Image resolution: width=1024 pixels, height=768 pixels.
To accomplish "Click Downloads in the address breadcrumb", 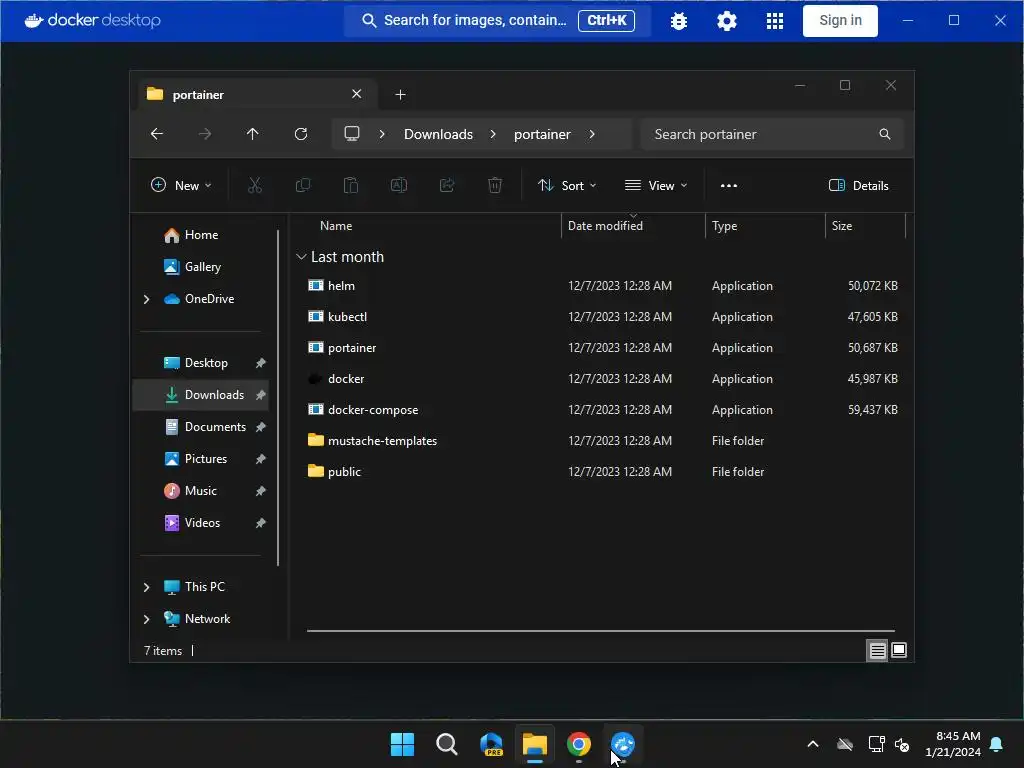I will point(438,134).
